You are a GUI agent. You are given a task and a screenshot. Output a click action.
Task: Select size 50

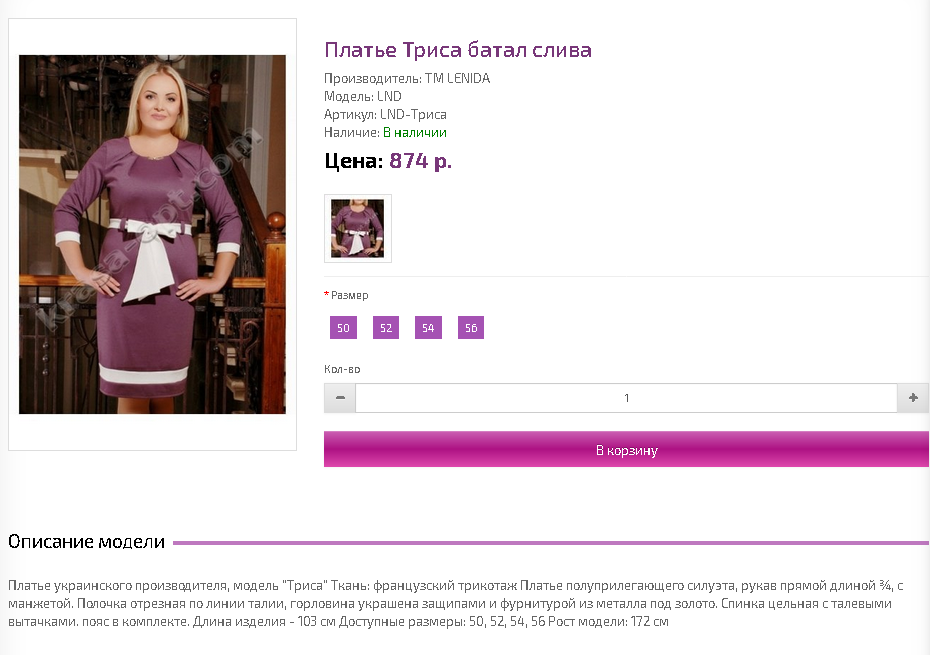point(343,328)
